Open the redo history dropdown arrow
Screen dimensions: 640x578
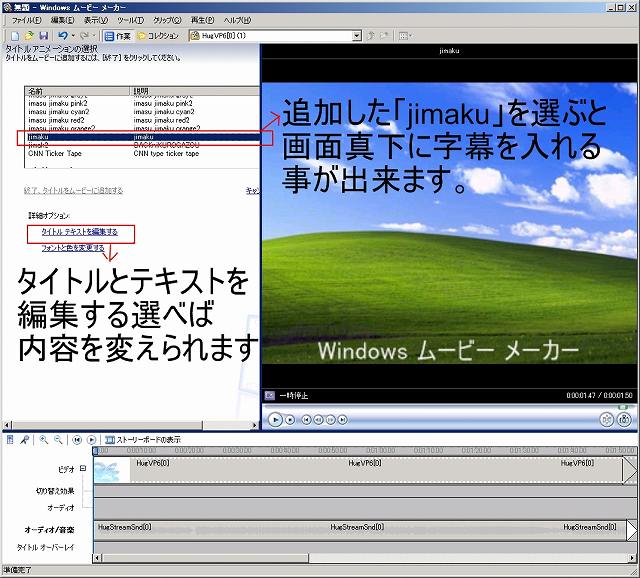[x=94, y=36]
